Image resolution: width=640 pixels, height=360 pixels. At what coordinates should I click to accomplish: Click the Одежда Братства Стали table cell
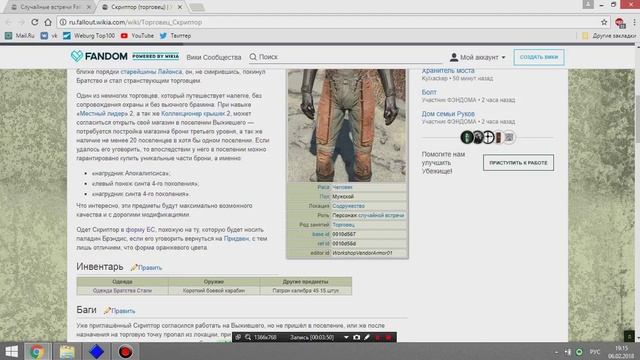pyautogui.click(x=122, y=291)
